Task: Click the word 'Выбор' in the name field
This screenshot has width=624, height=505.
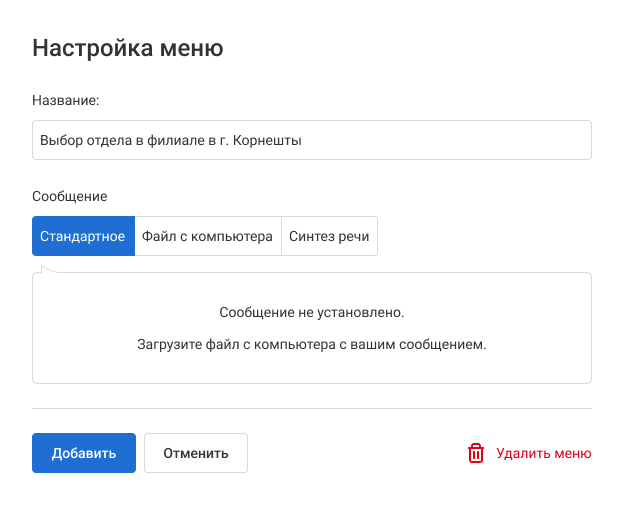Action: 58,141
